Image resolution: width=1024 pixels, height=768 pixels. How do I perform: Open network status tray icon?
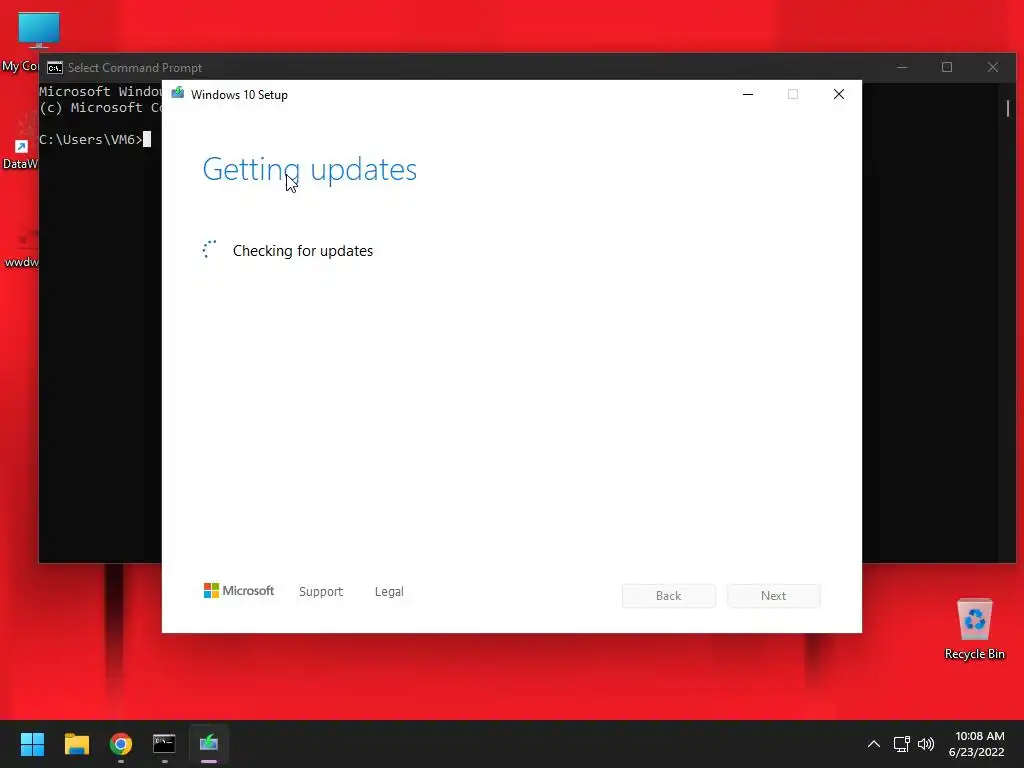pos(902,744)
